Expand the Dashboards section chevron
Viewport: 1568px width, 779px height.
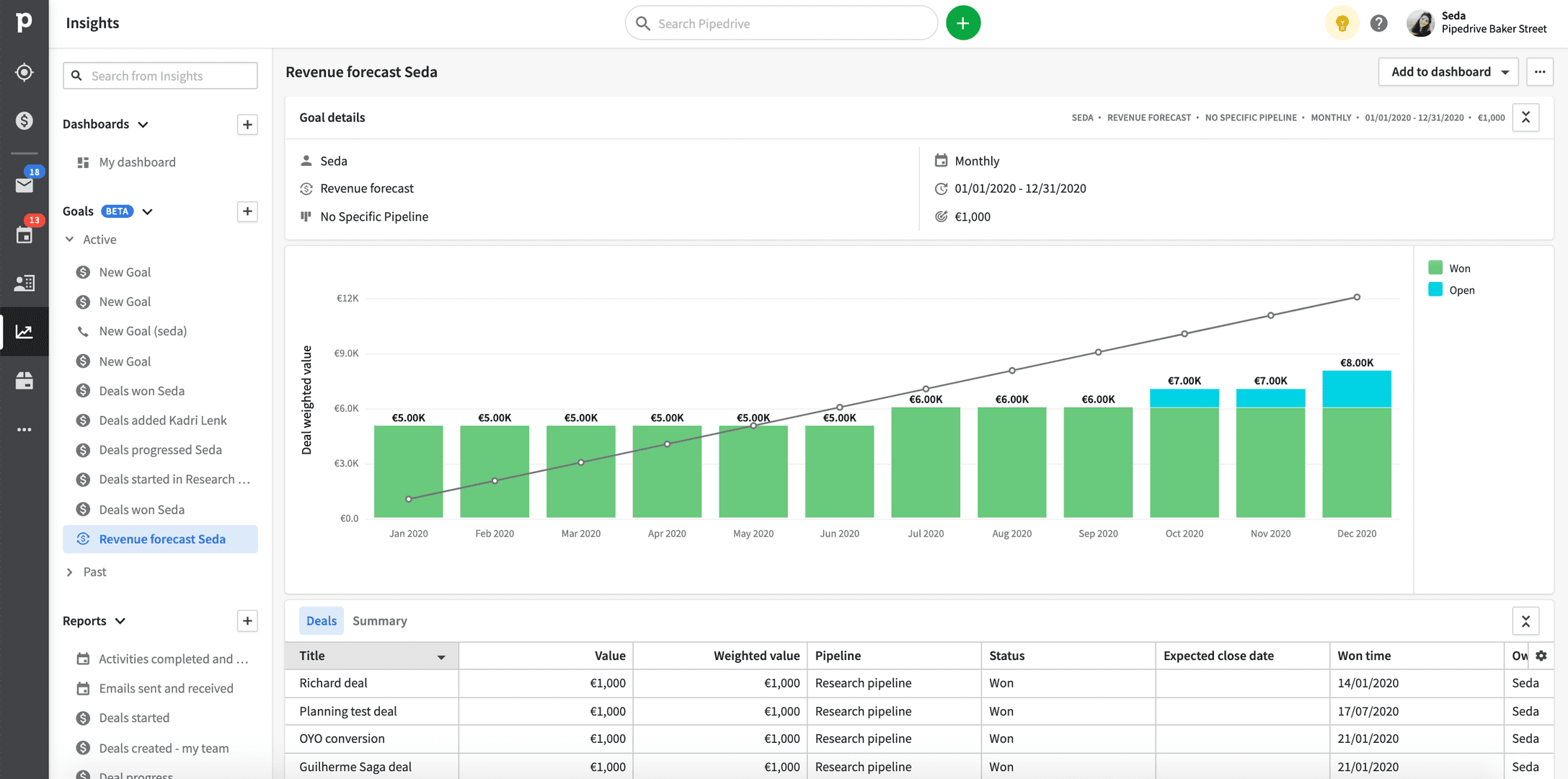pyautogui.click(x=143, y=124)
